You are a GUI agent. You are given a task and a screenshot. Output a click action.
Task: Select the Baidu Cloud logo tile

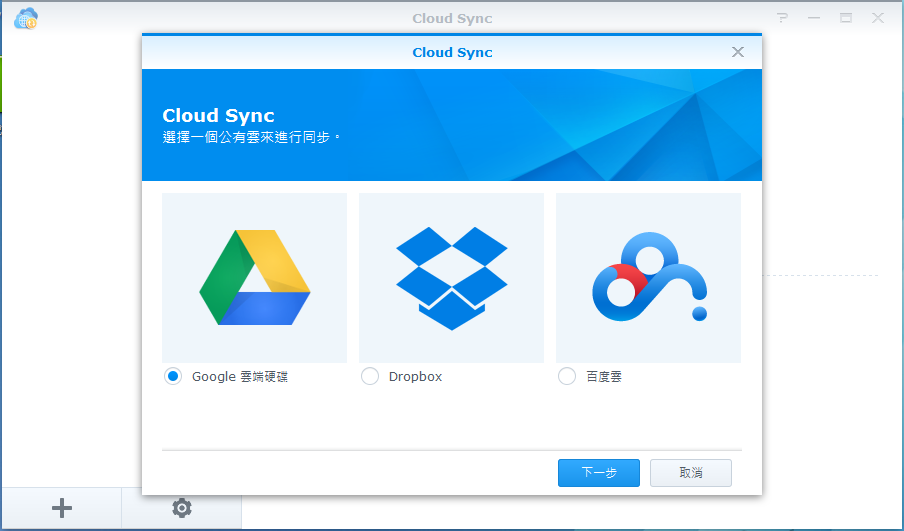[649, 277]
